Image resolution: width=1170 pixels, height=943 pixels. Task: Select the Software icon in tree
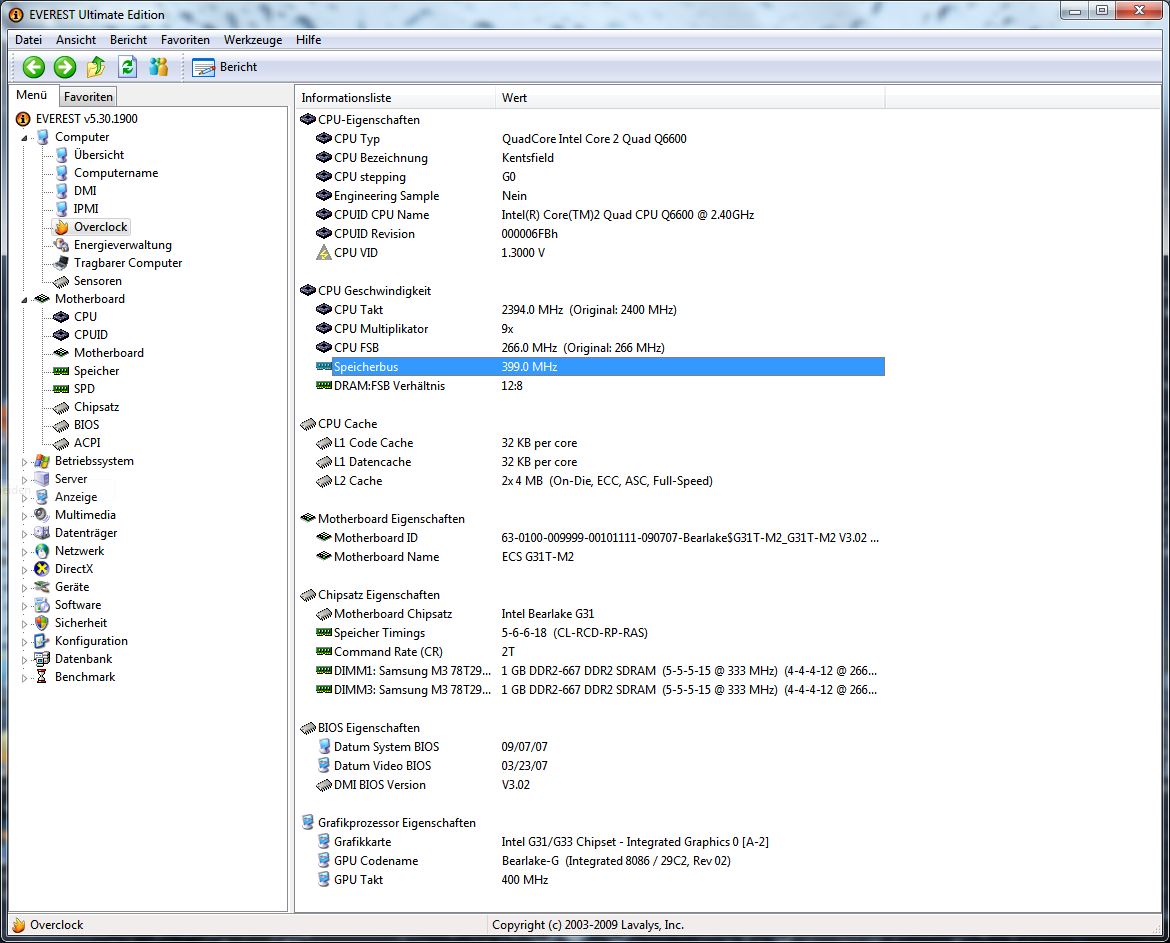[x=43, y=605]
